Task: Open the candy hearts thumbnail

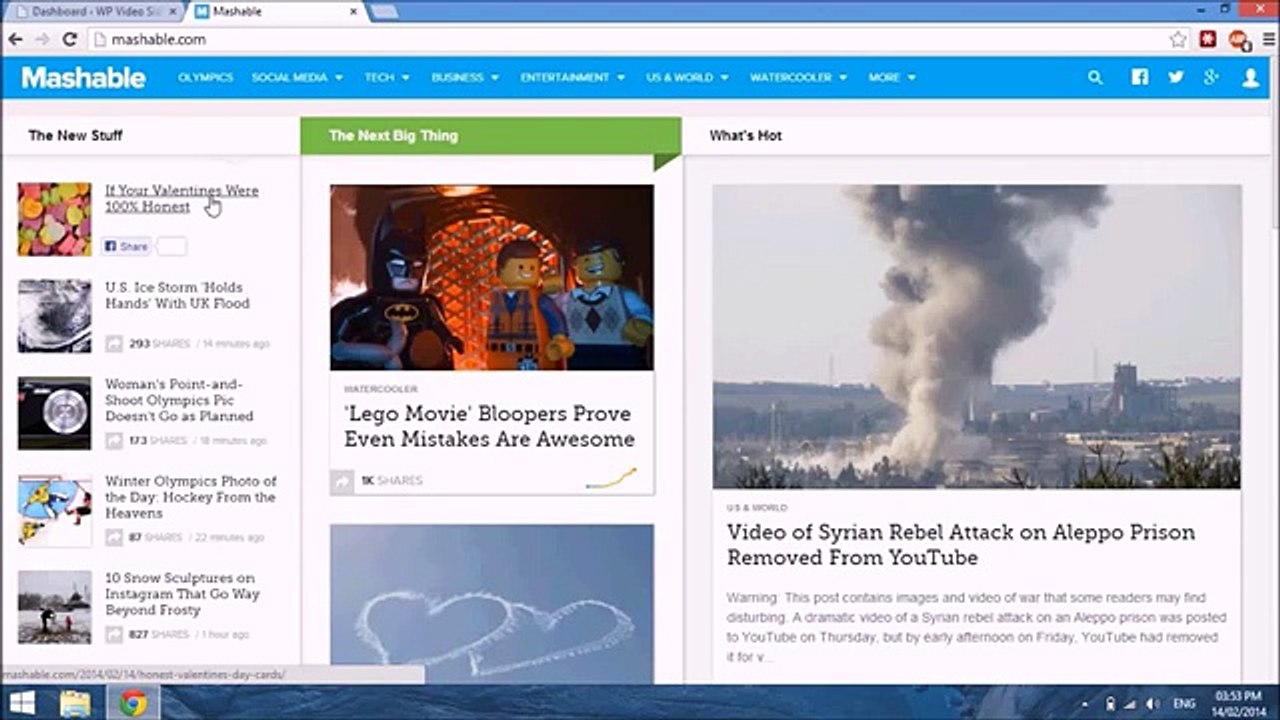Action: click(x=54, y=219)
